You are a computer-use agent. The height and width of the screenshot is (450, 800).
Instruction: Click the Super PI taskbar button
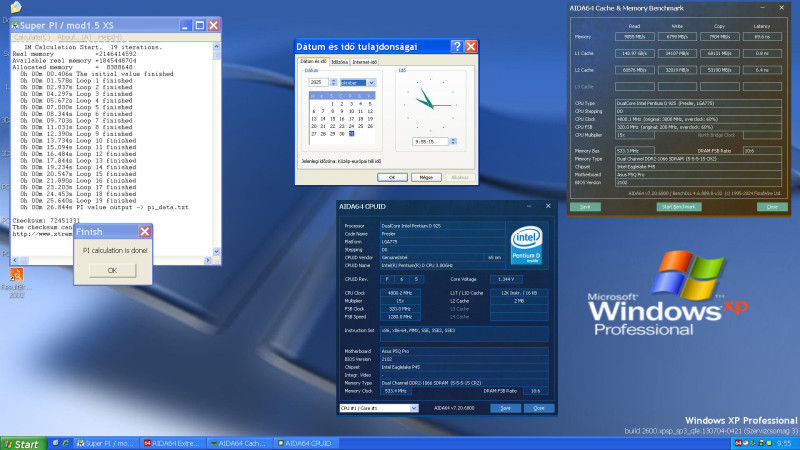[x=107, y=443]
